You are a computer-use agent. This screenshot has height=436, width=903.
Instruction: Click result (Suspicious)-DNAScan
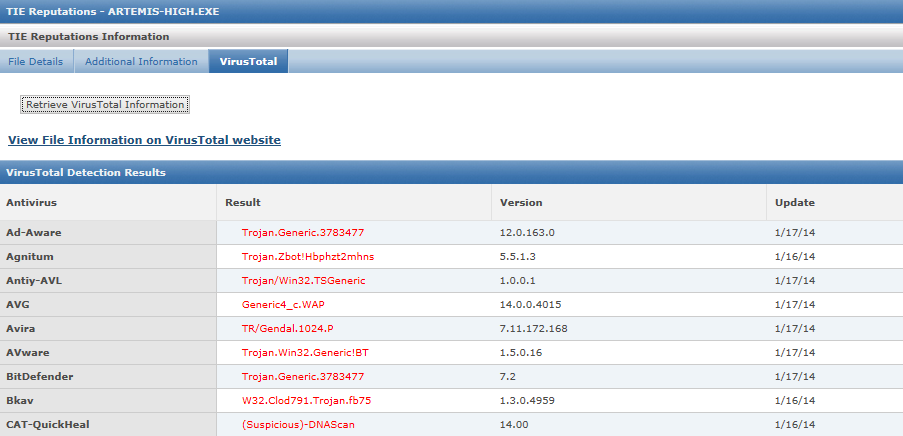(x=298, y=425)
